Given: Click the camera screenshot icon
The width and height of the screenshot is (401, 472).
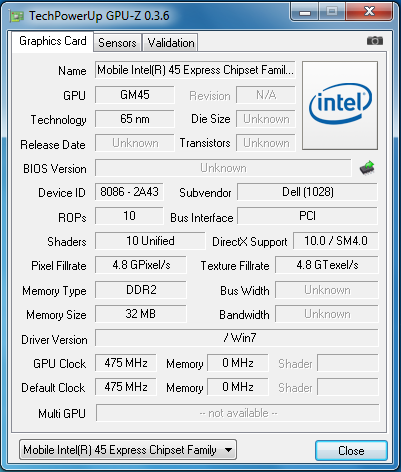Looking at the screenshot, I should tap(375, 41).
